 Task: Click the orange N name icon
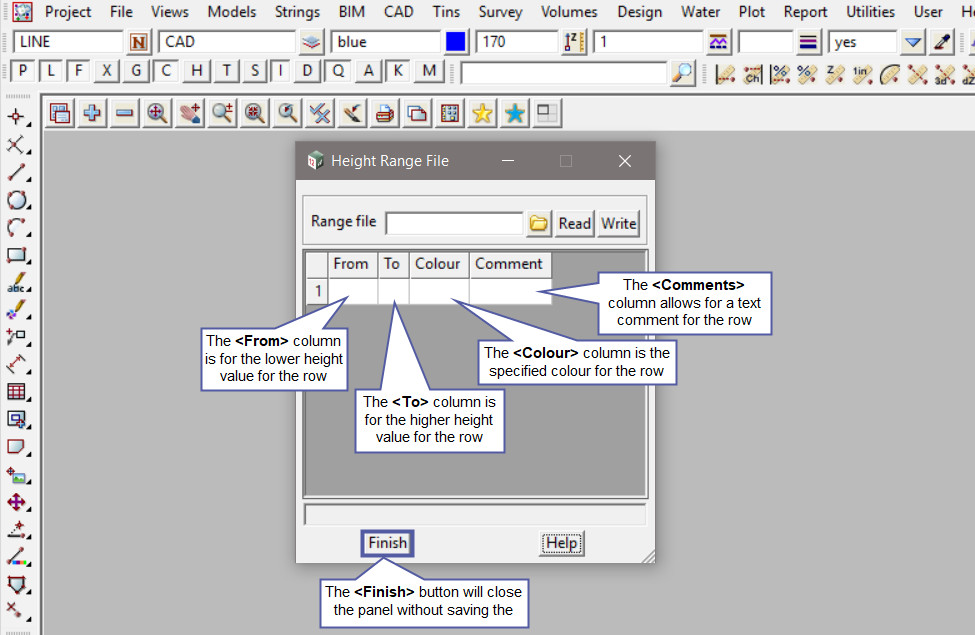coord(138,42)
